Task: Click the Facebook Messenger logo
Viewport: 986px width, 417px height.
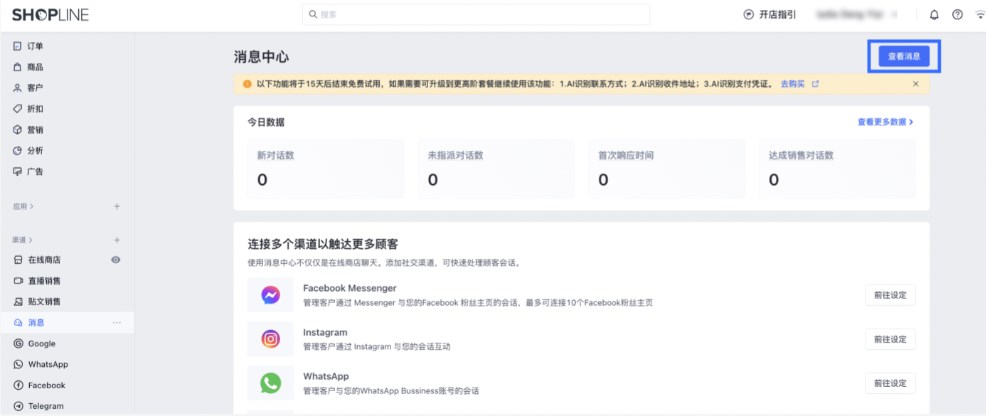Action: point(270,295)
